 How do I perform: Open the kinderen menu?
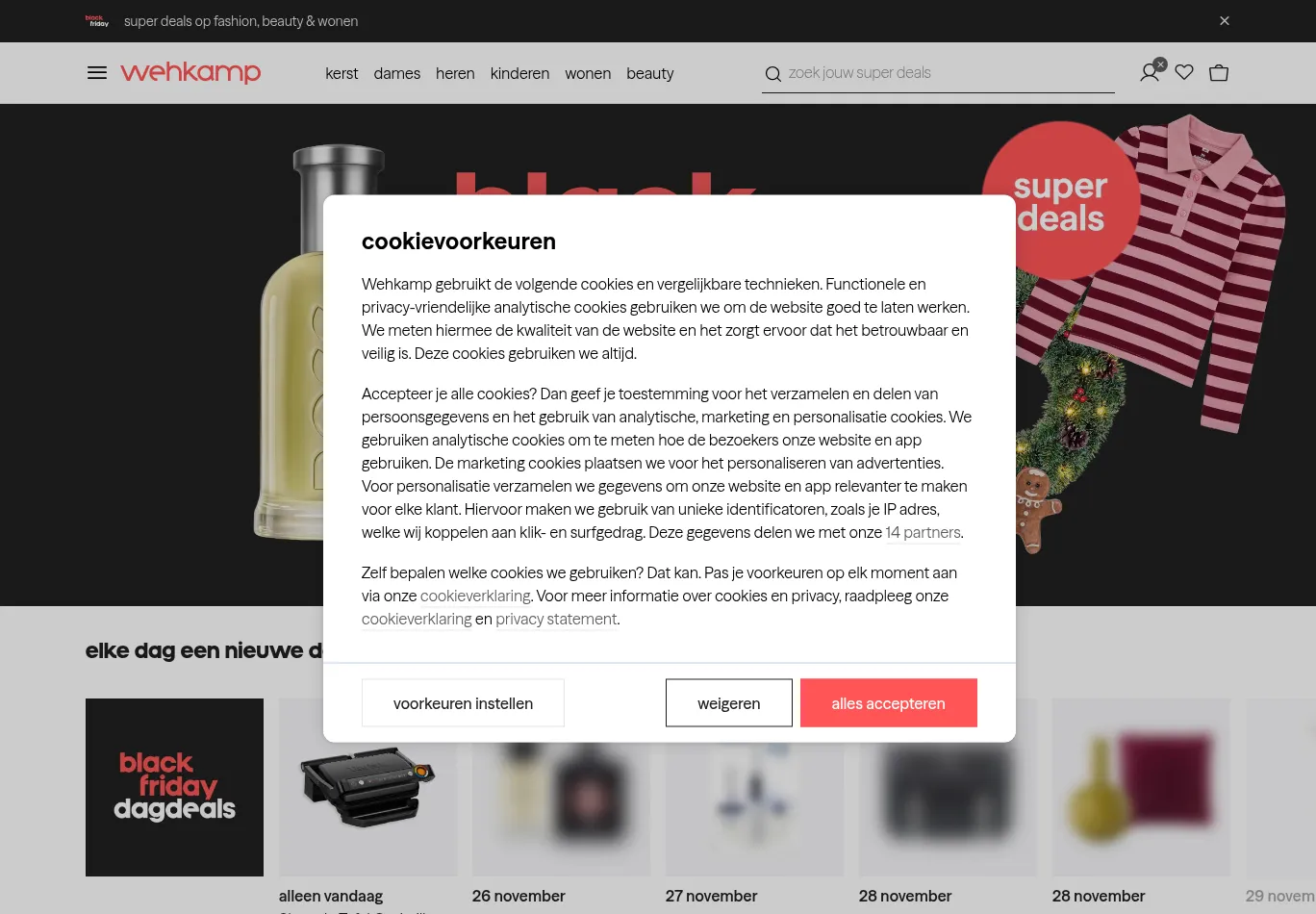[x=519, y=73]
